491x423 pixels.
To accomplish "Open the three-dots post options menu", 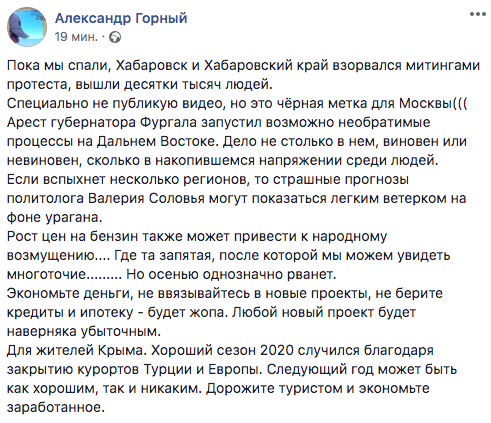I will coord(477,14).
